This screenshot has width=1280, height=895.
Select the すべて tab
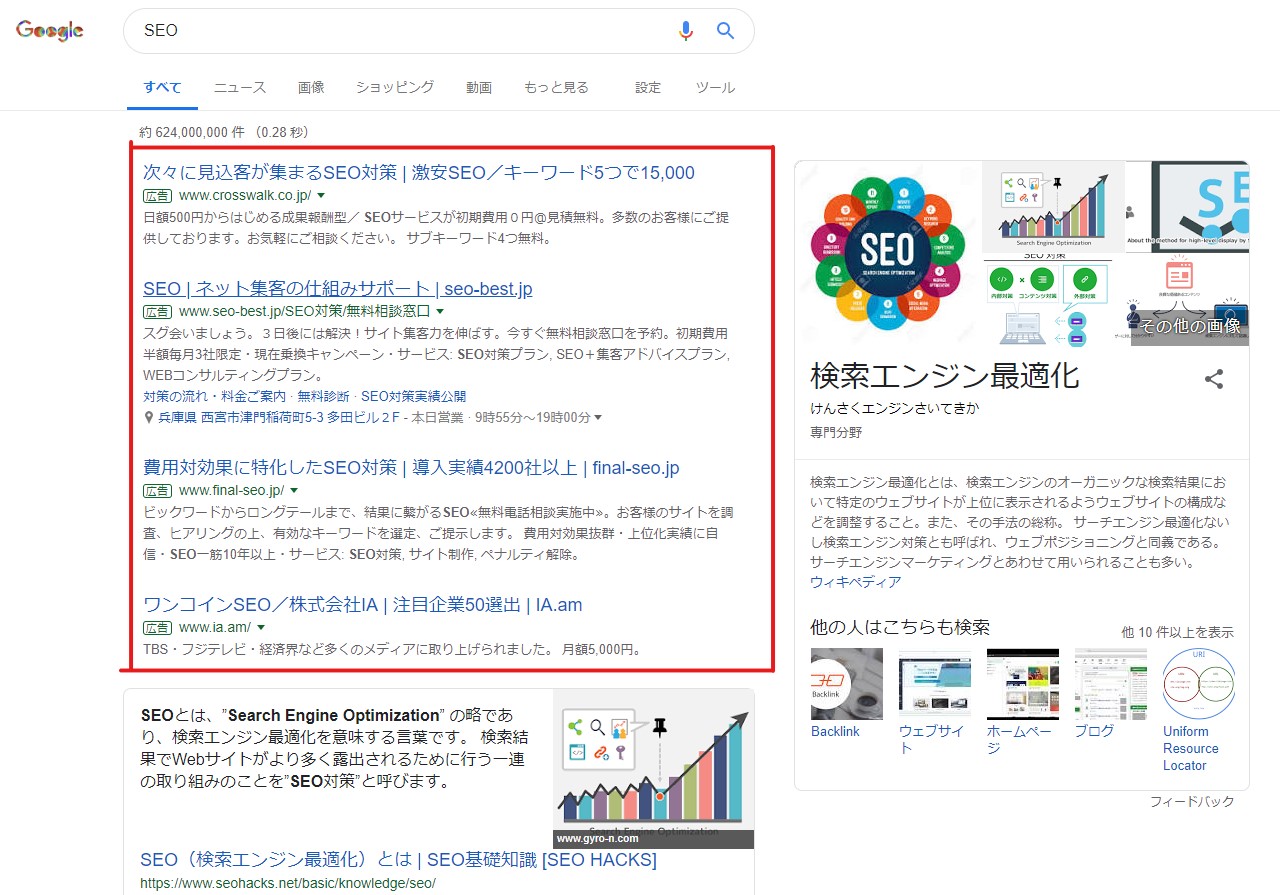pos(162,87)
